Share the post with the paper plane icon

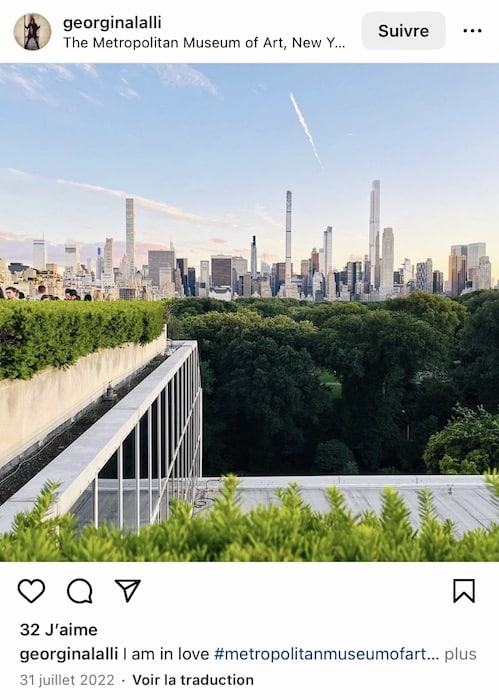tap(128, 590)
